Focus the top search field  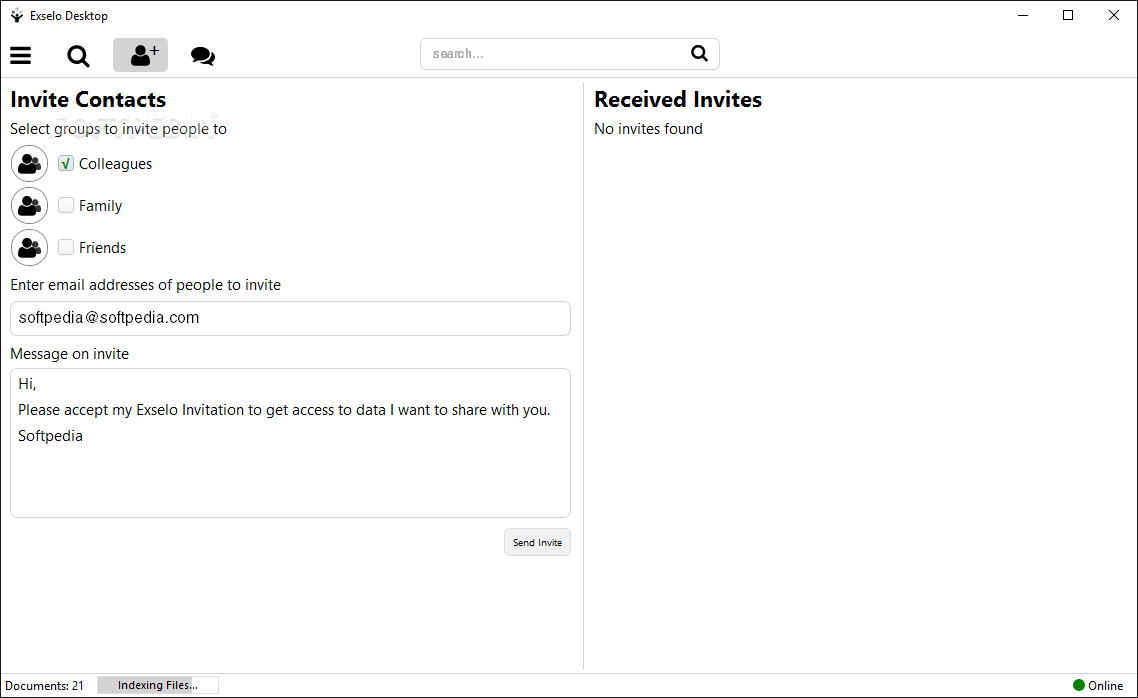[570, 54]
